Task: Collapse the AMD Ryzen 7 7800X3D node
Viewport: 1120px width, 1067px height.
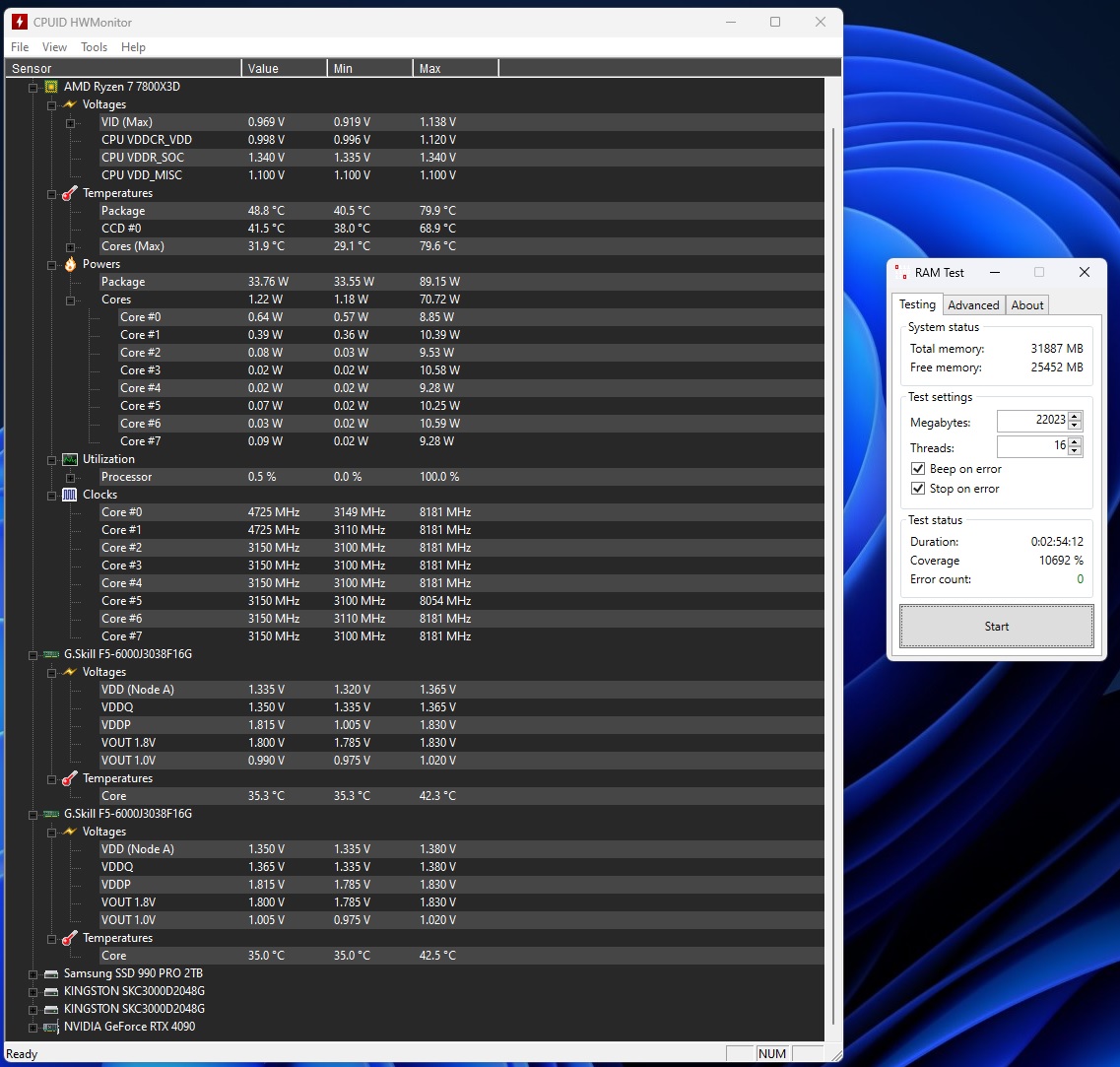Action: pos(33,87)
